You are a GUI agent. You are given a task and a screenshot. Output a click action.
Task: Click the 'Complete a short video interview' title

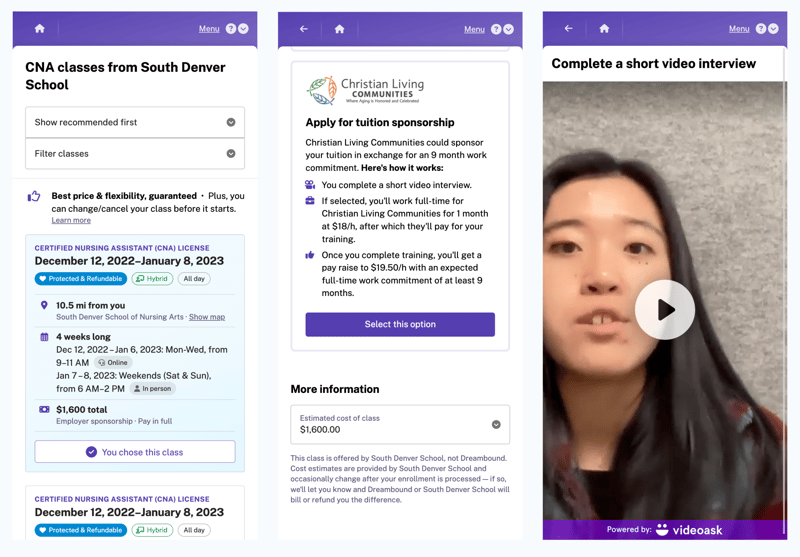click(x=654, y=64)
